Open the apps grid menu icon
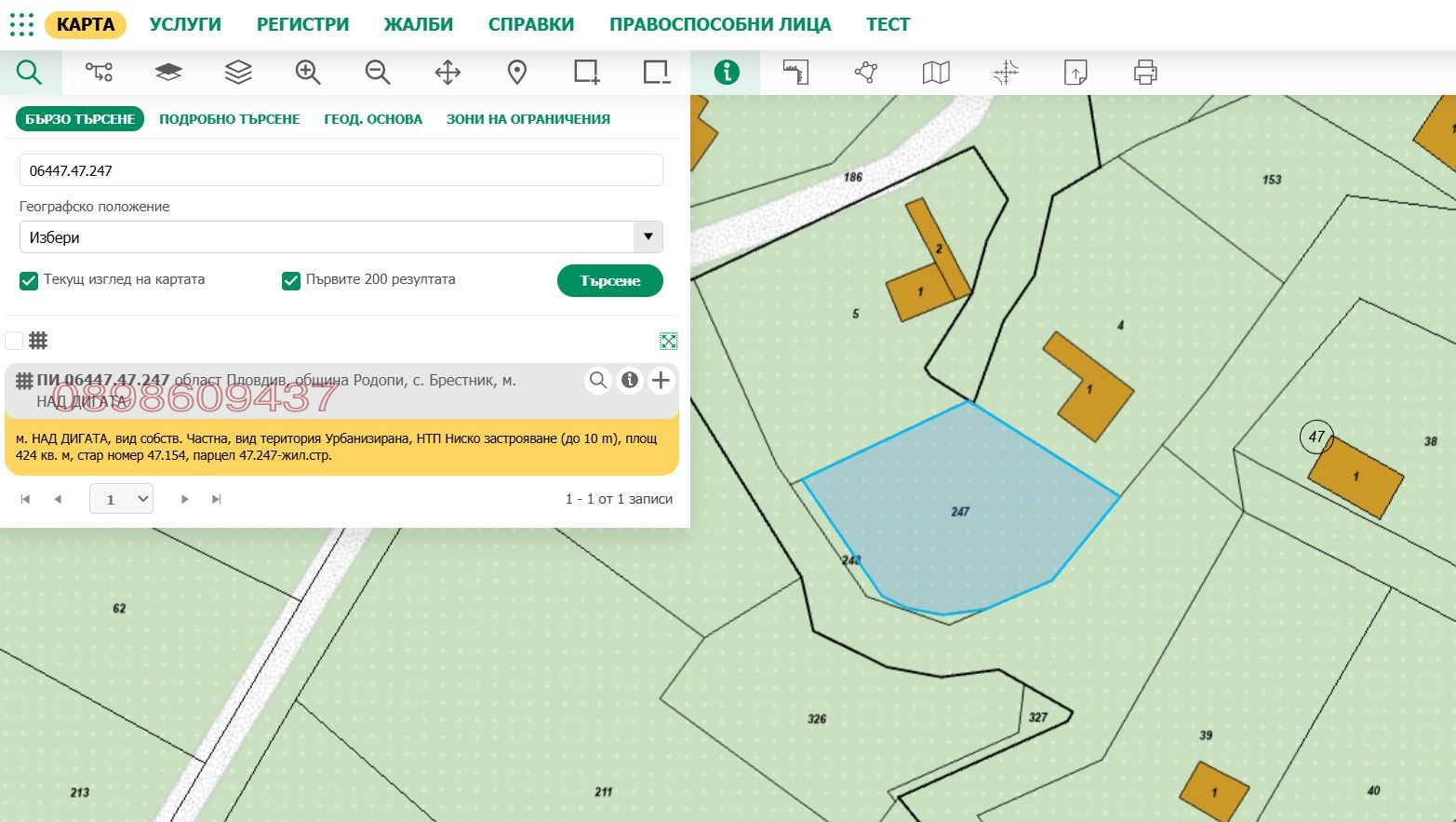The width and height of the screenshot is (1456, 822). pos(21,24)
